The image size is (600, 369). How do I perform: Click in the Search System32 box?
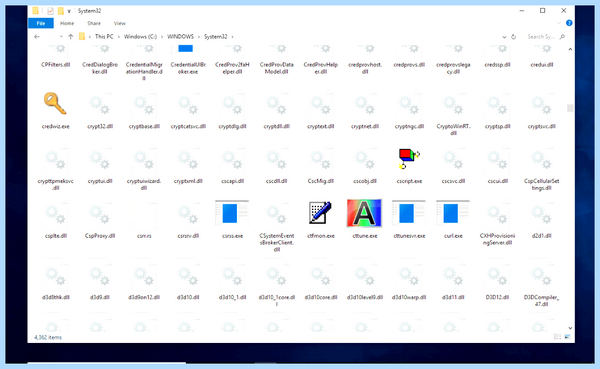[x=546, y=37]
